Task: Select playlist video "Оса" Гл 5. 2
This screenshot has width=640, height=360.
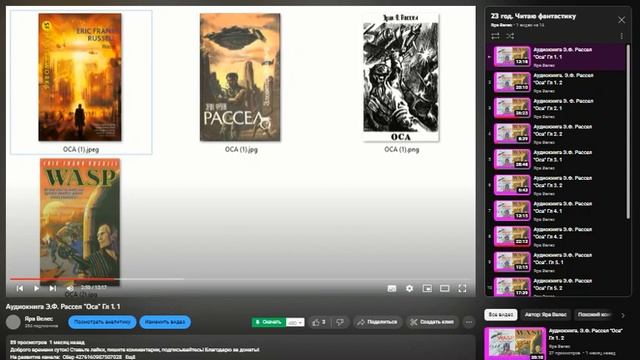Action: (x=556, y=287)
